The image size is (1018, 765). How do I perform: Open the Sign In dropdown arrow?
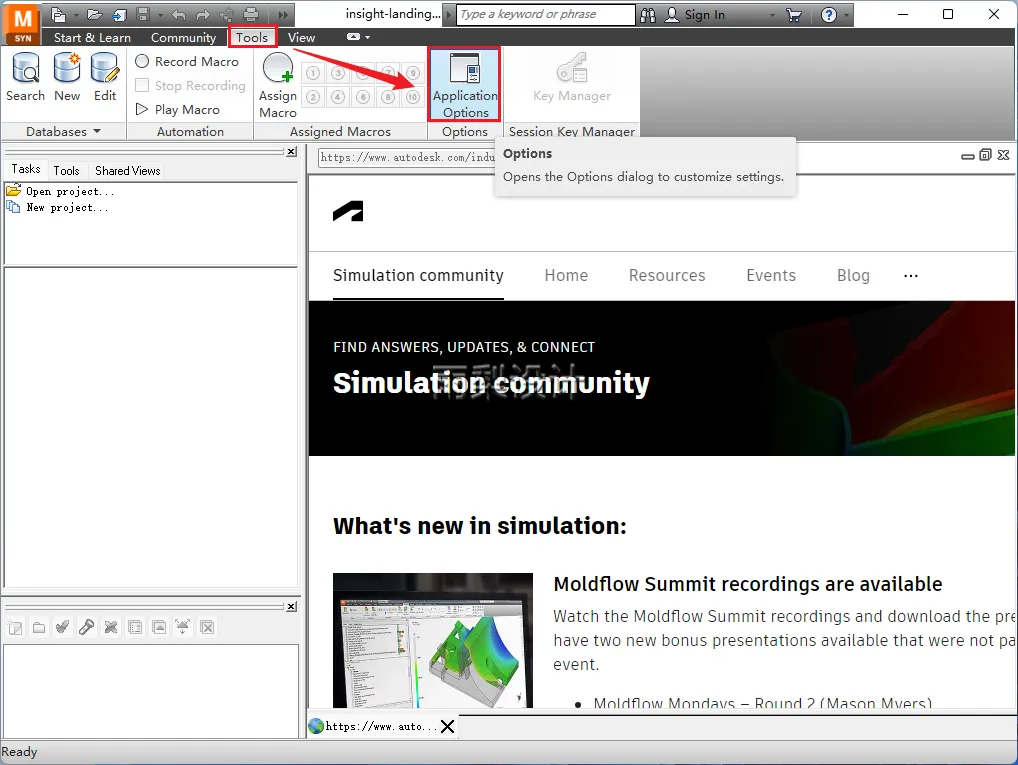772,15
